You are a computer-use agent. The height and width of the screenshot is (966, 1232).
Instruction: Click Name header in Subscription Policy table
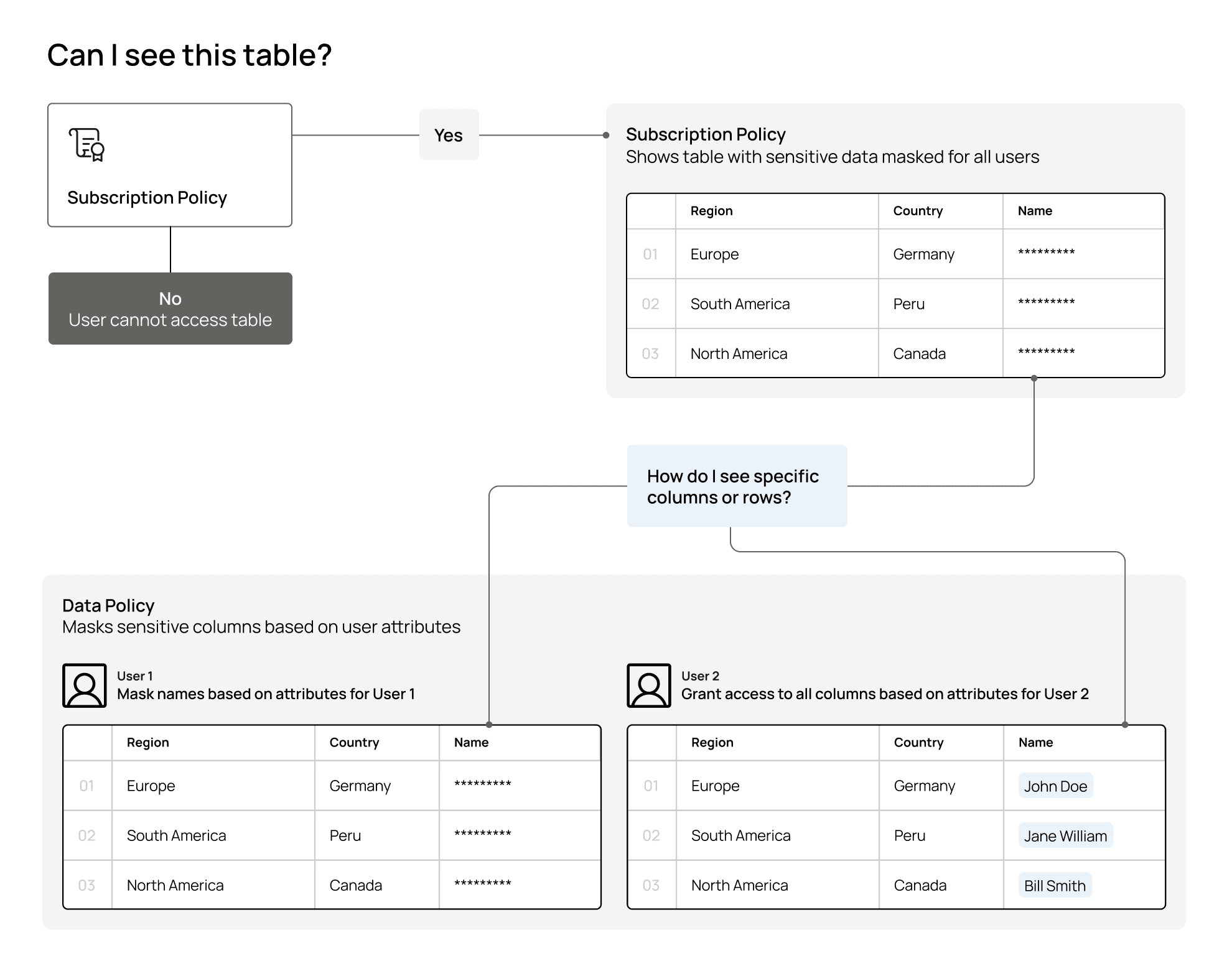point(1035,211)
